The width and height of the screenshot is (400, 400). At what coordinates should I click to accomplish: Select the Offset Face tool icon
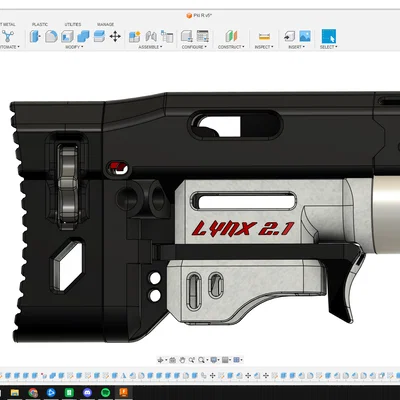pyautogui.click(x=99, y=36)
